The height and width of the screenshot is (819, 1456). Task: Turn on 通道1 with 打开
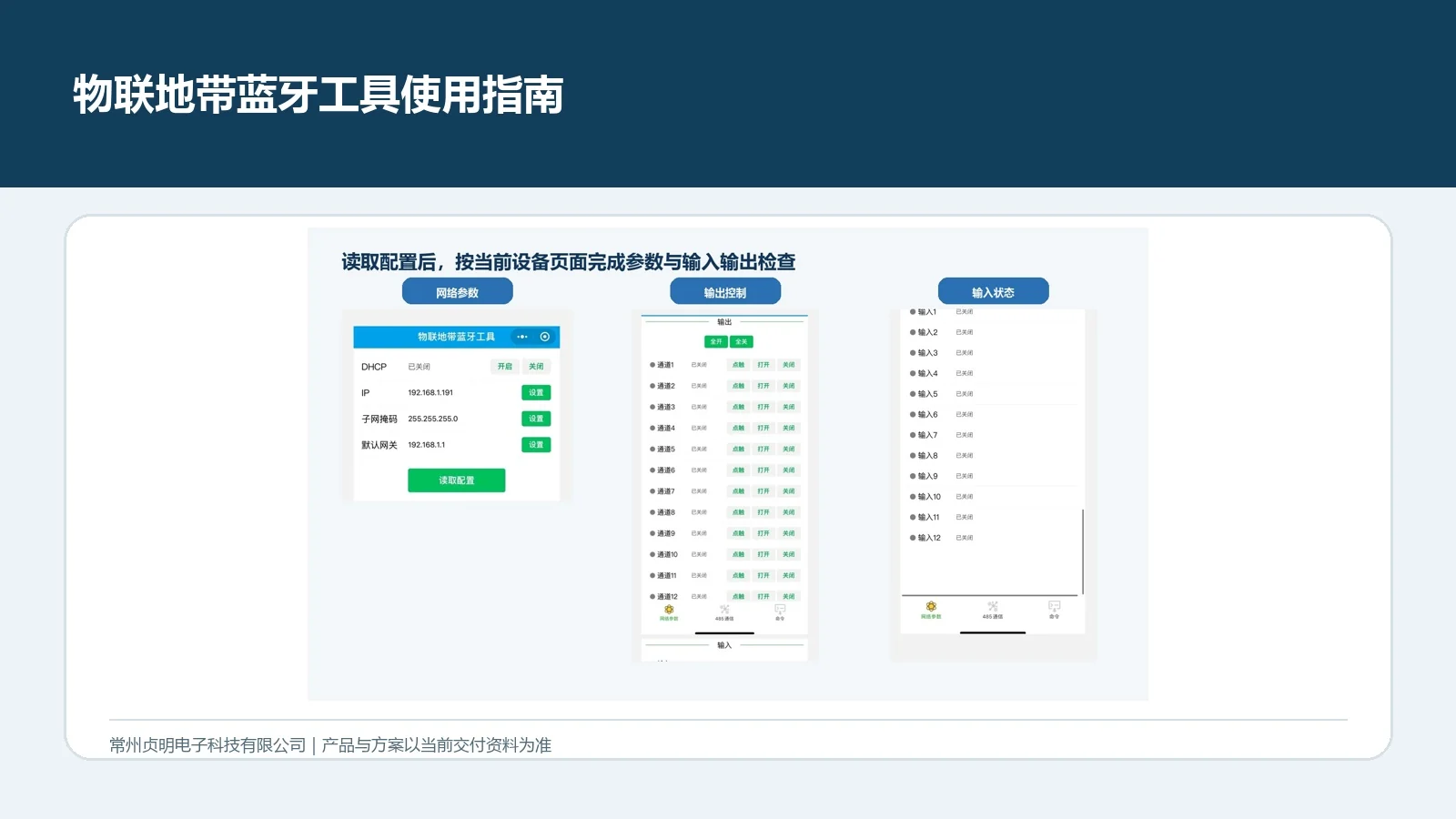pos(763,365)
